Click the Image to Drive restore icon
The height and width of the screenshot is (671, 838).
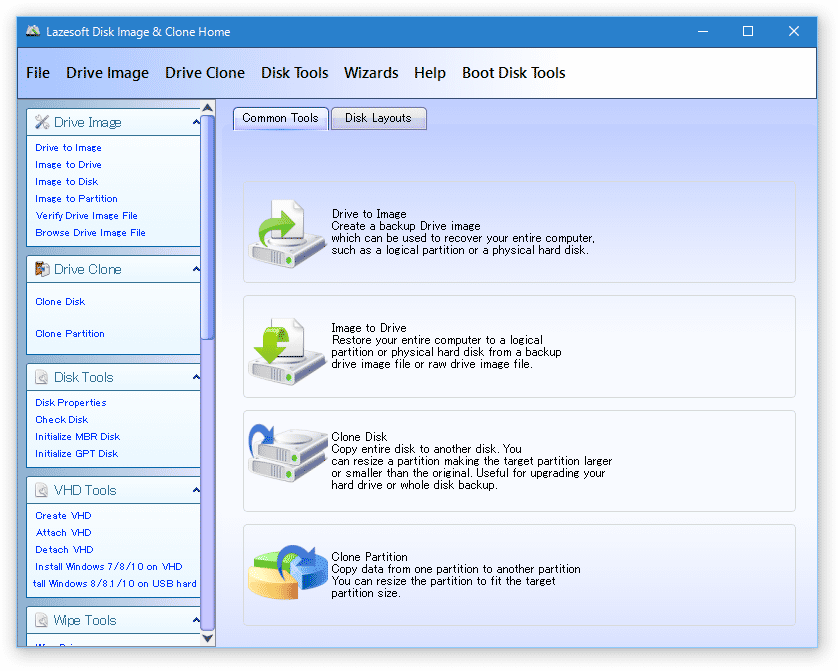(x=287, y=351)
